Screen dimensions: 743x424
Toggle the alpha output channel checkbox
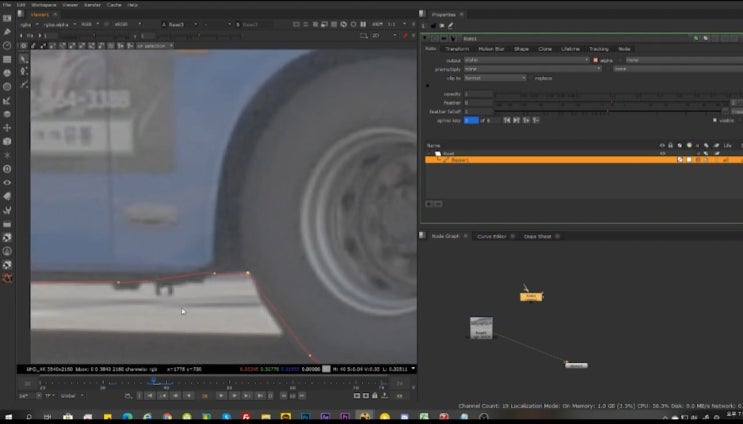(x=596, y=60)
